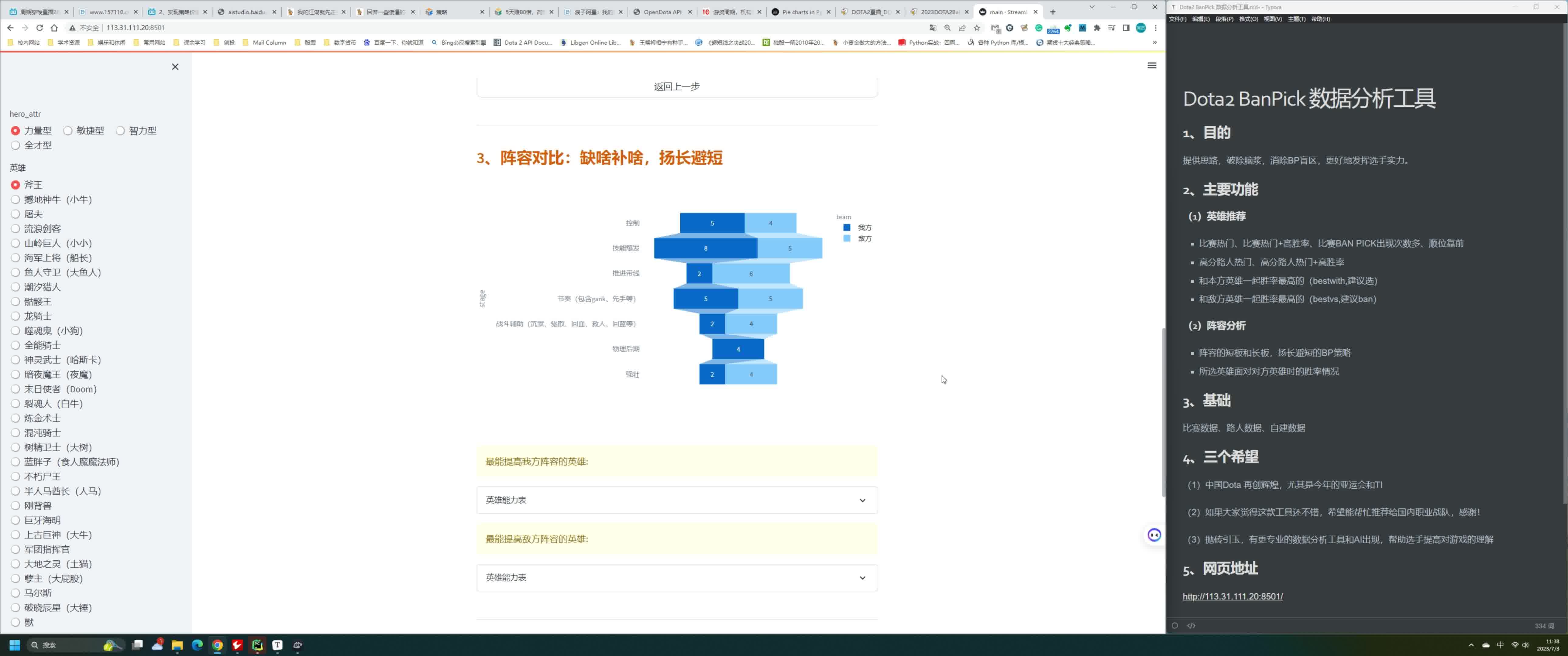Open the http://113.31.111.20:8501/ link in Typora
This screenshot has height=656, width=1568.
coord(1233,597)
